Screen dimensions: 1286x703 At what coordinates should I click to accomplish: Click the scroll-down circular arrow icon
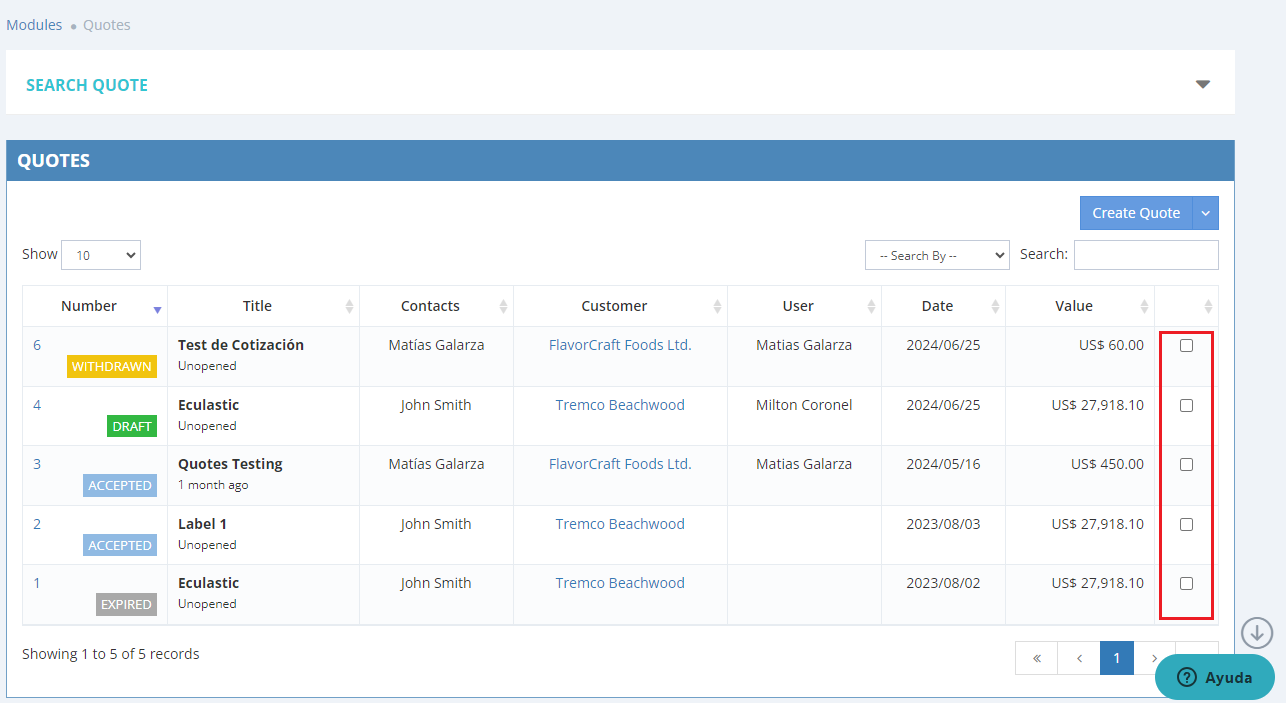click(1257, 633)
